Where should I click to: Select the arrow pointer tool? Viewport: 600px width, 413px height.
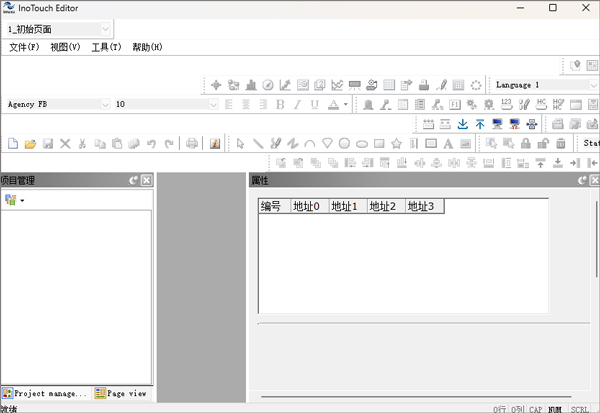coord(240,144)
